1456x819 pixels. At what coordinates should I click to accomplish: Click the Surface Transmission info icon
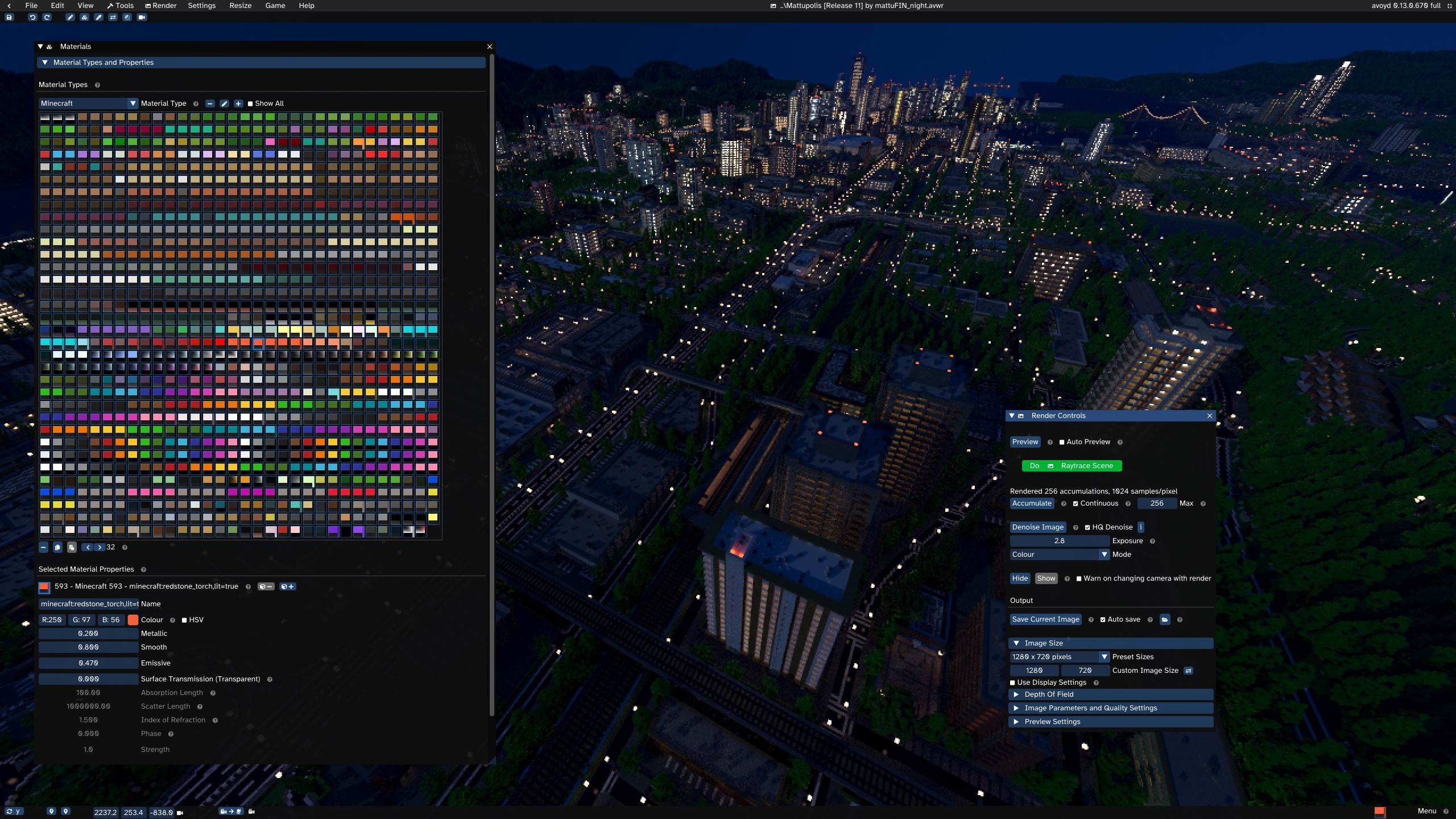[270, 679]
